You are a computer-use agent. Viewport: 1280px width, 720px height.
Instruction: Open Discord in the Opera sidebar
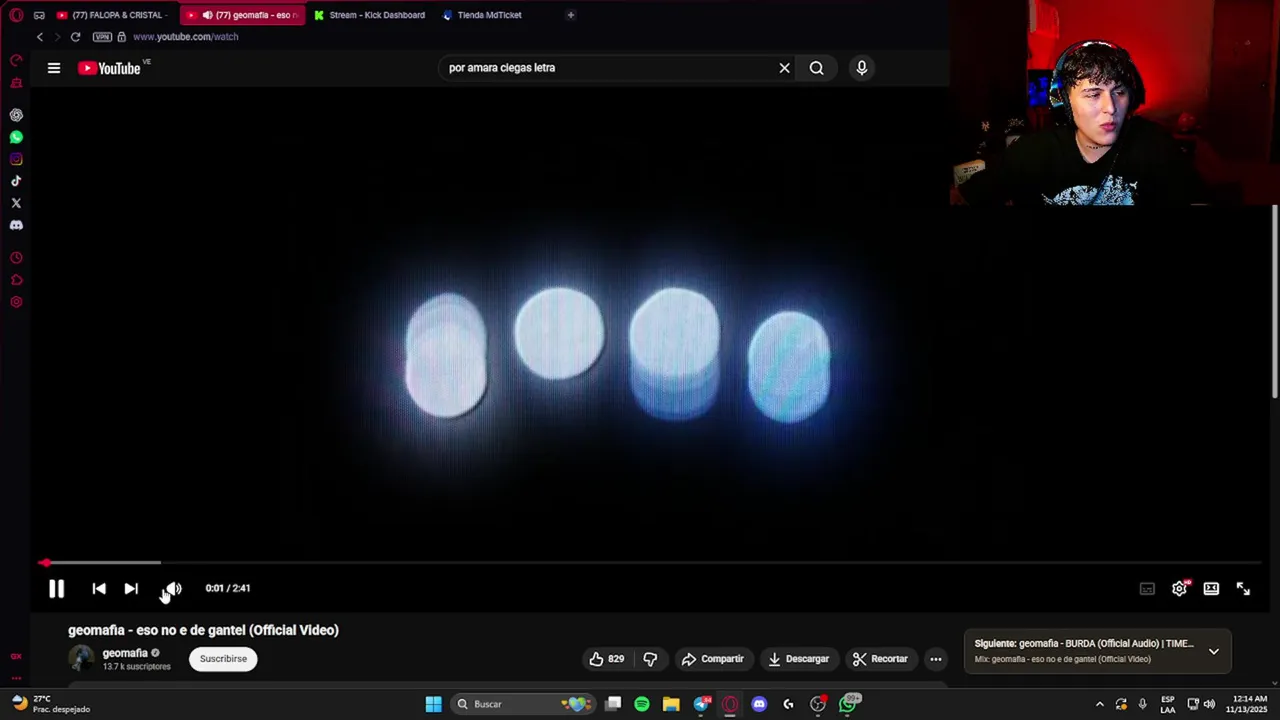tap(16, 225)
